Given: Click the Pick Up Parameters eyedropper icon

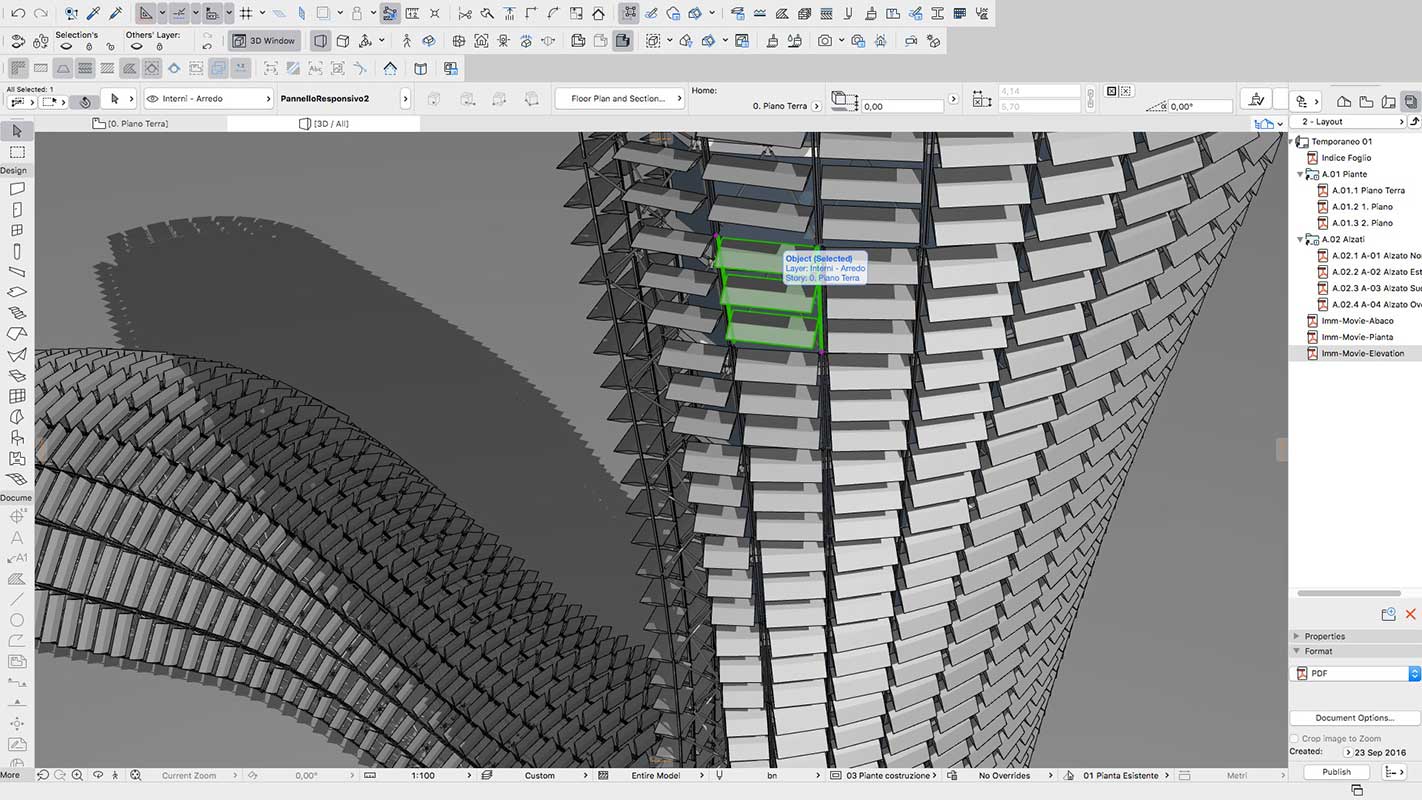Looking at the screenshot, I should click(x=96, y=13).
